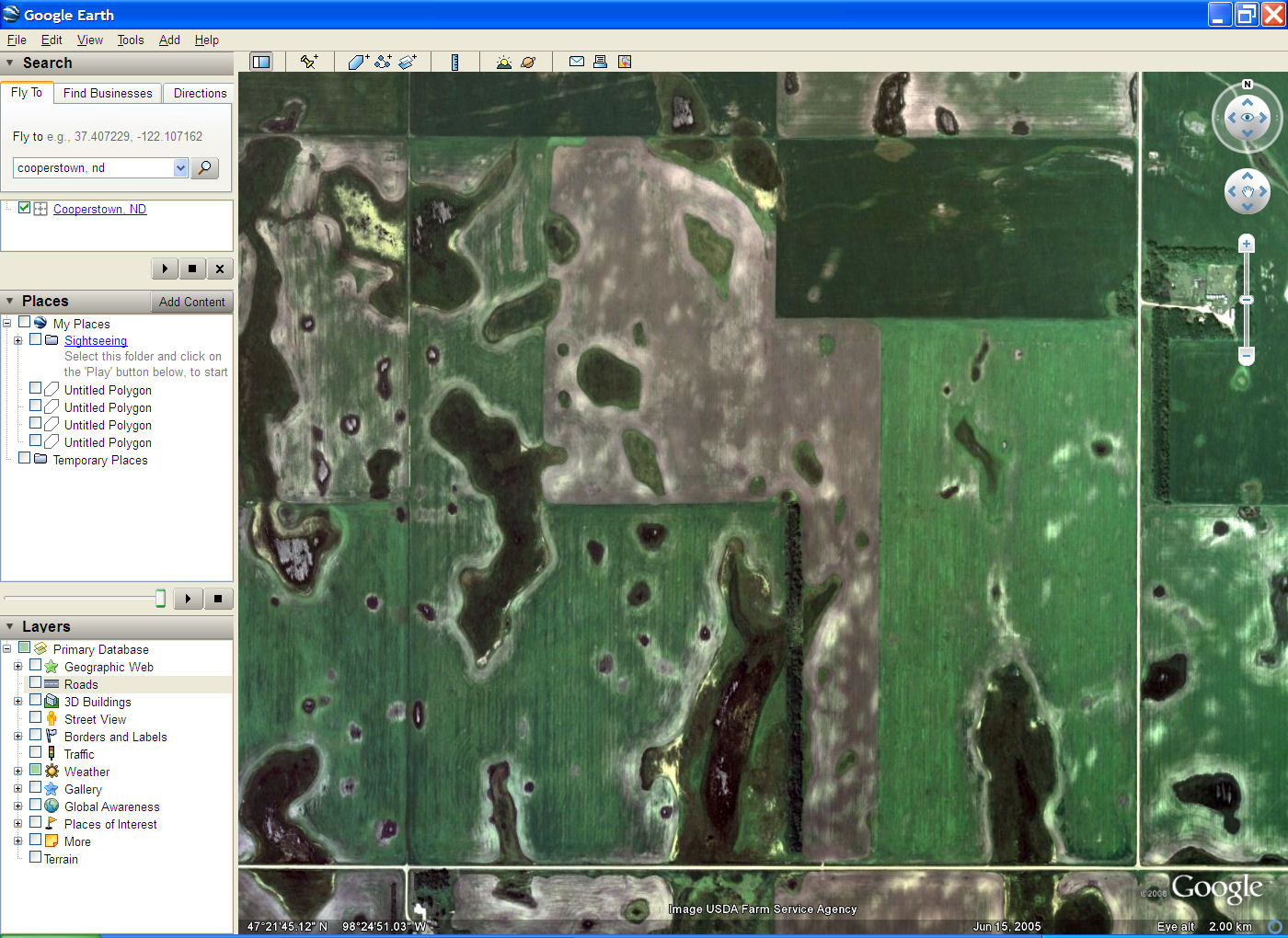Viewport: 1288px width, 938px height.
Task: Expand the Geographic Web layer node
Action: 17,667
